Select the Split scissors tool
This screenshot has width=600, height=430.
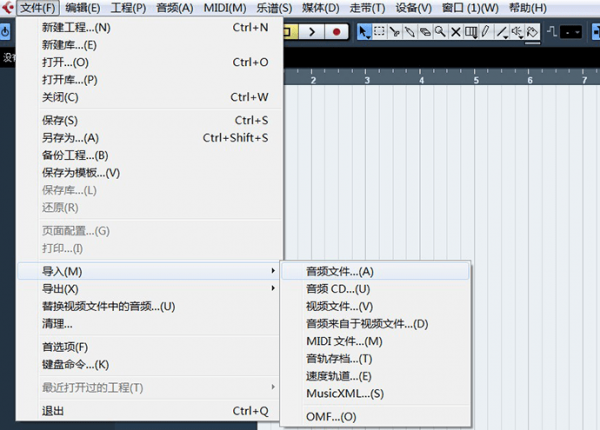pos(395,32)
